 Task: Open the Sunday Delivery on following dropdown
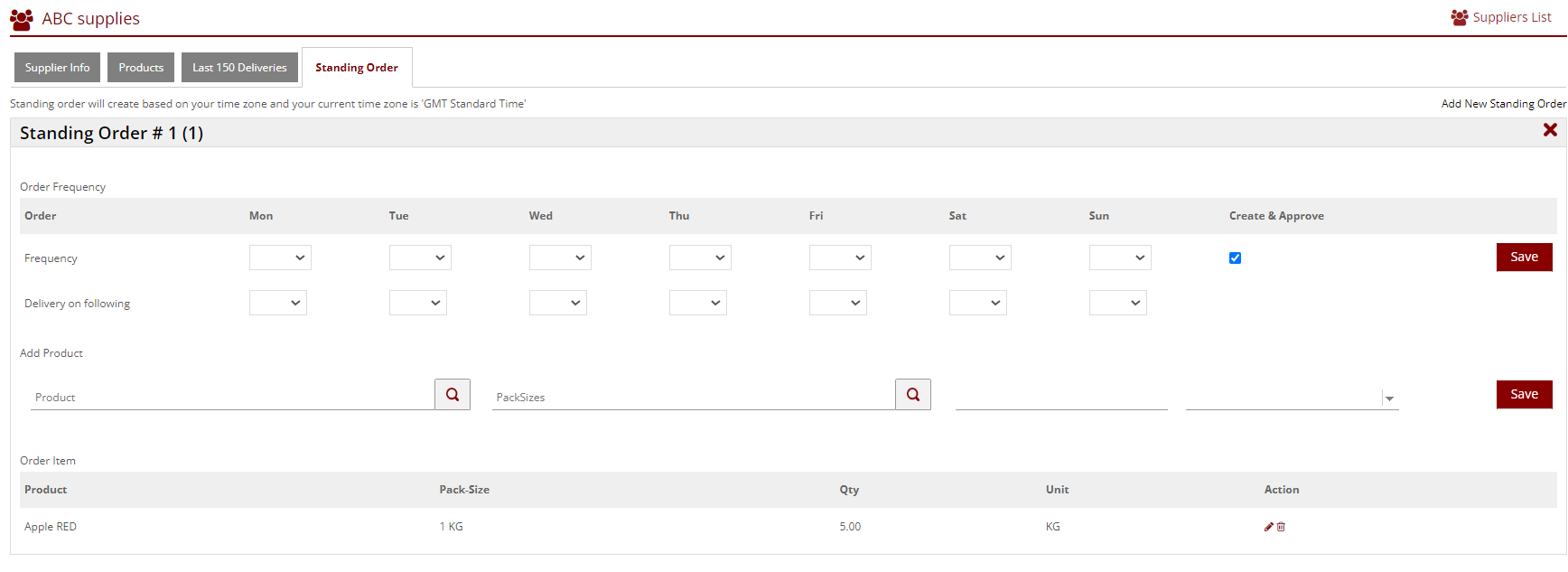[1117, 303]
